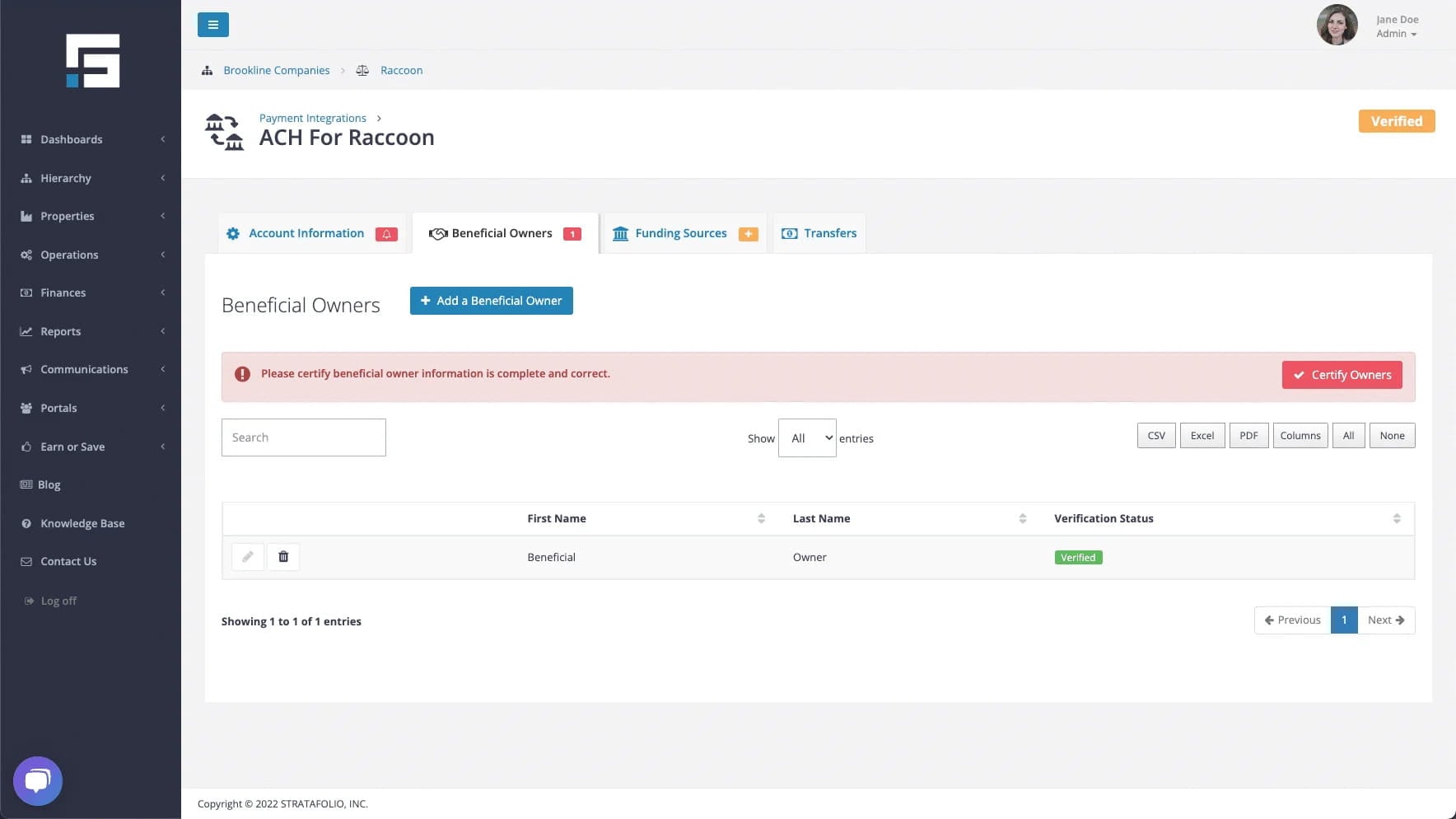Image resolution: width=1456 pixels, height=819 pixels.
Task: Toggle sort on Verification Status column
Action: [1396, 518]
